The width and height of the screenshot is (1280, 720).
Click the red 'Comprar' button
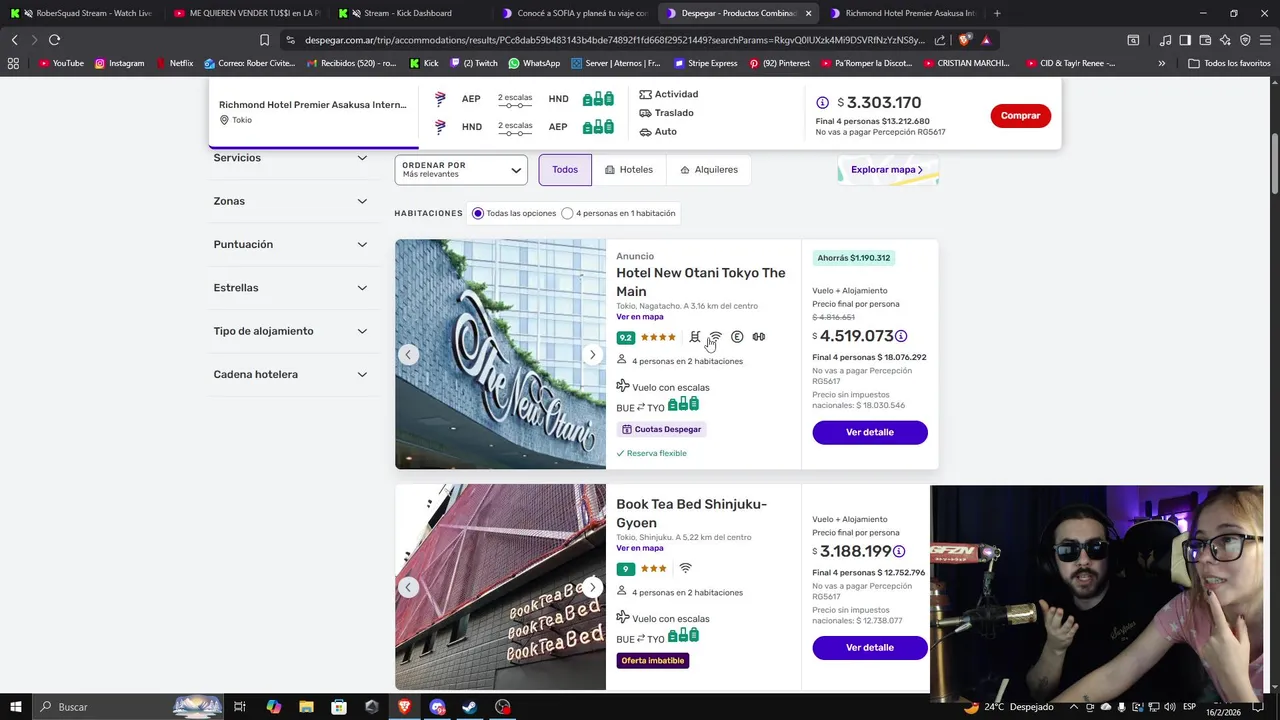tap(1020, 116)
